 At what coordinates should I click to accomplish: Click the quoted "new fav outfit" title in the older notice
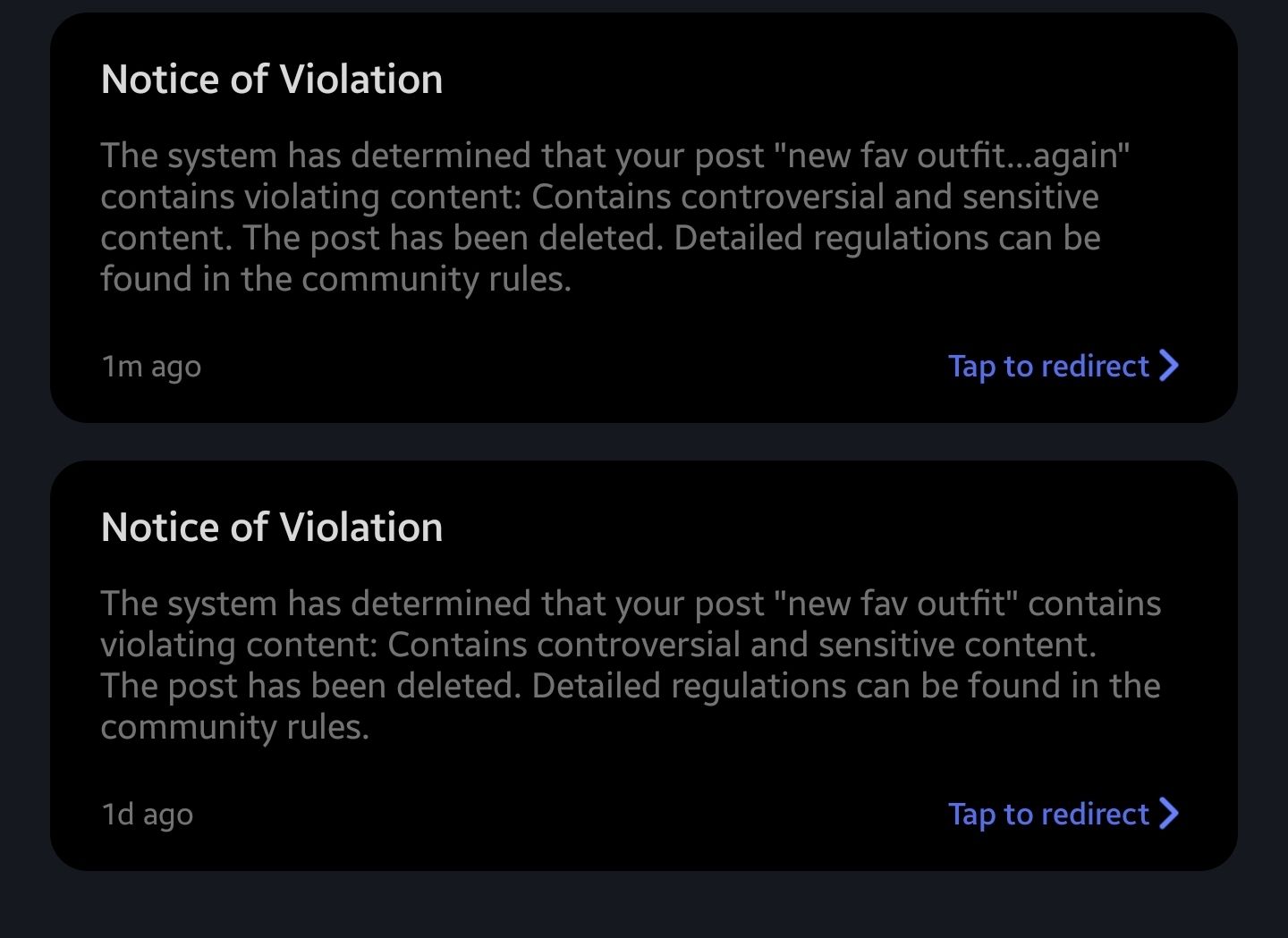pos(897,604)
